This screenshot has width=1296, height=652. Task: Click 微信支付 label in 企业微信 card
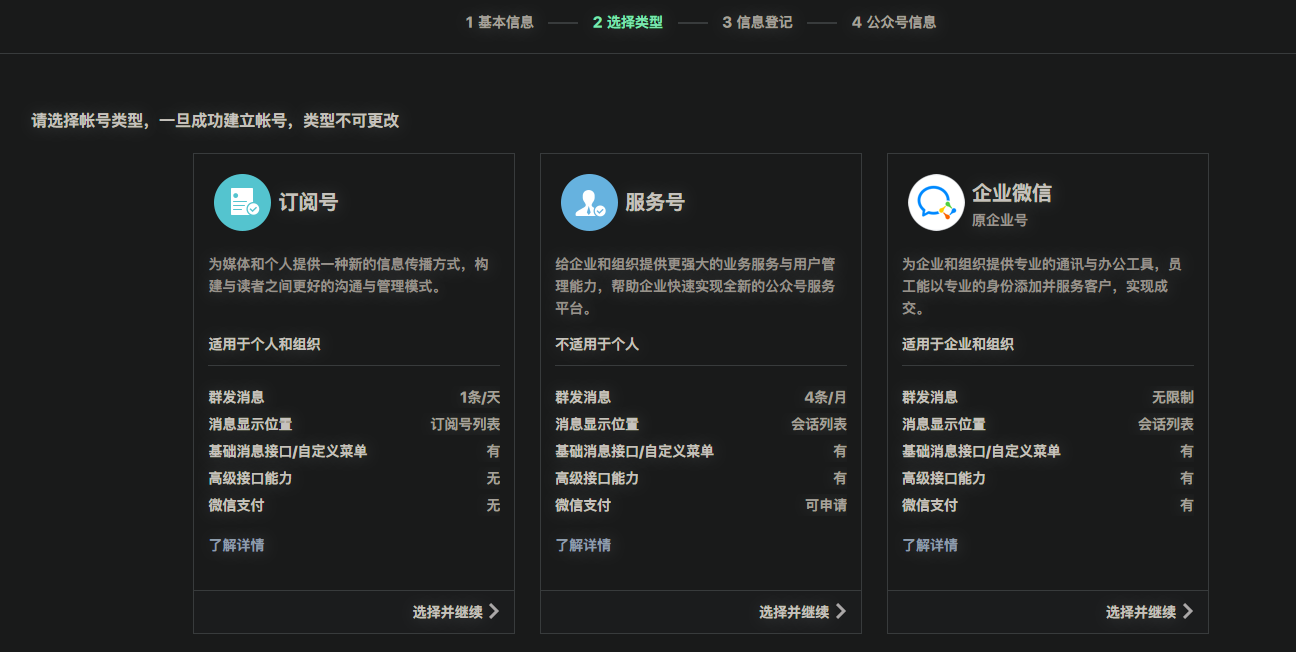[930, 505]
